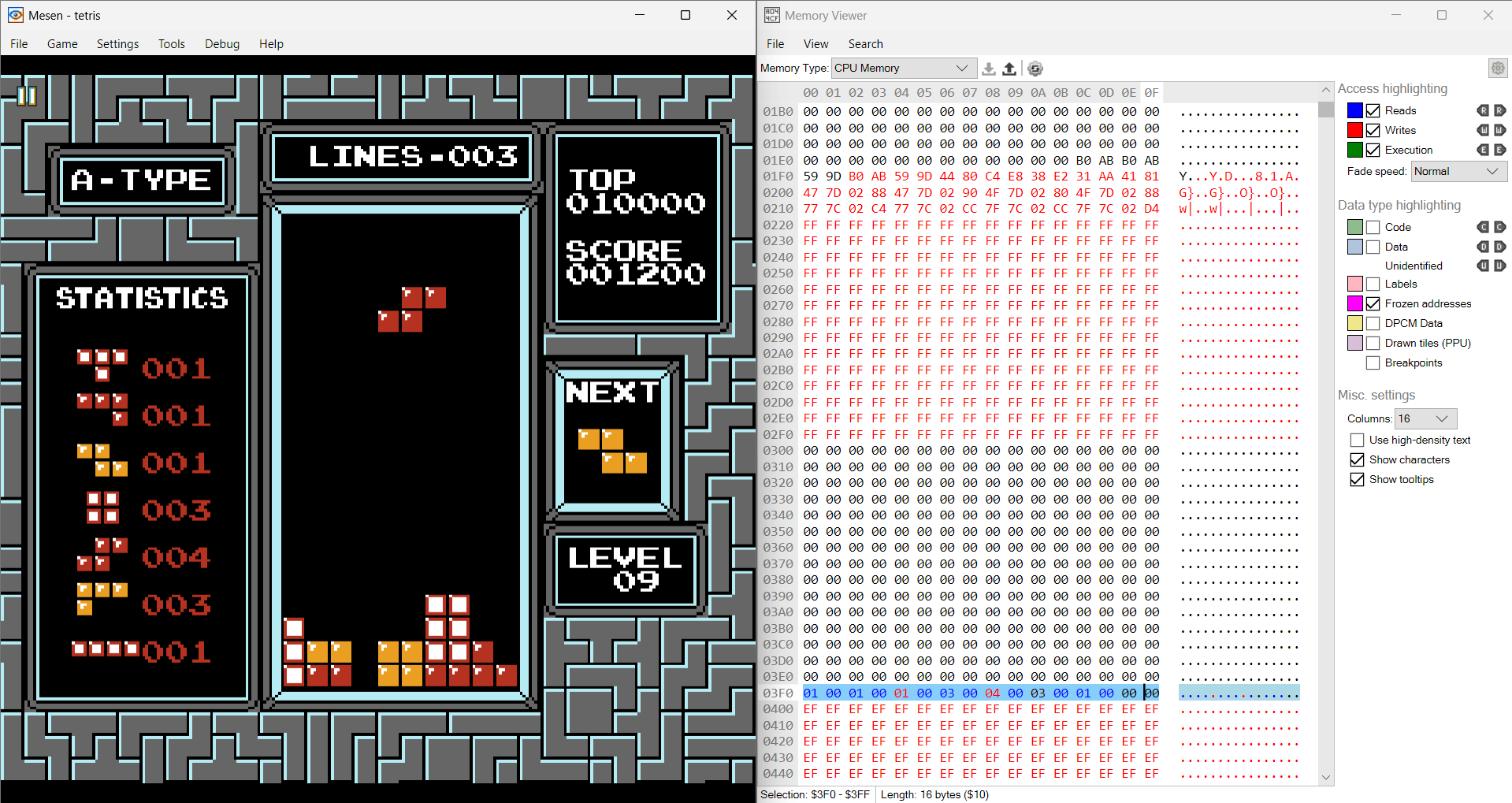Click the red Writes color swatch

(x=1355, y=130)
